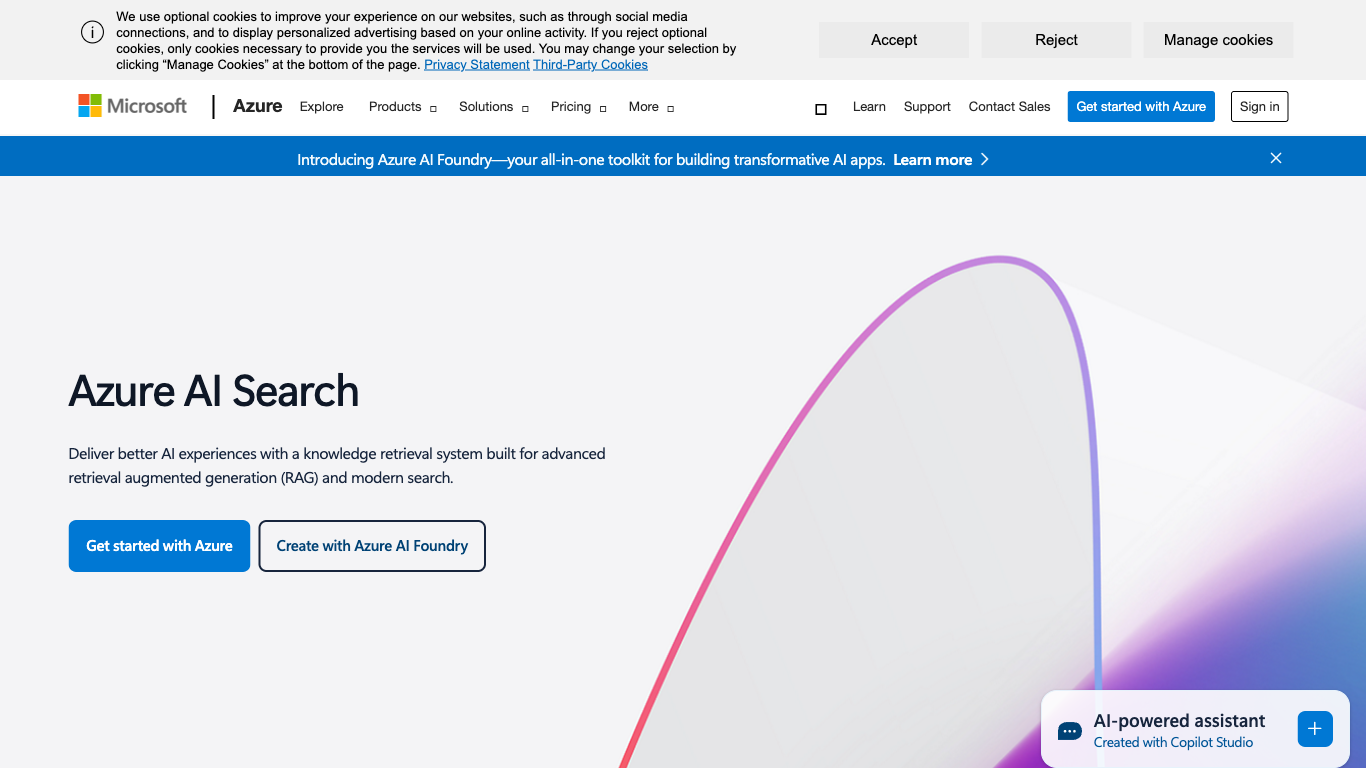This screenshot has height=768, width=1366.
Task: Open the Learn link in header
Action: pos(869,107)
